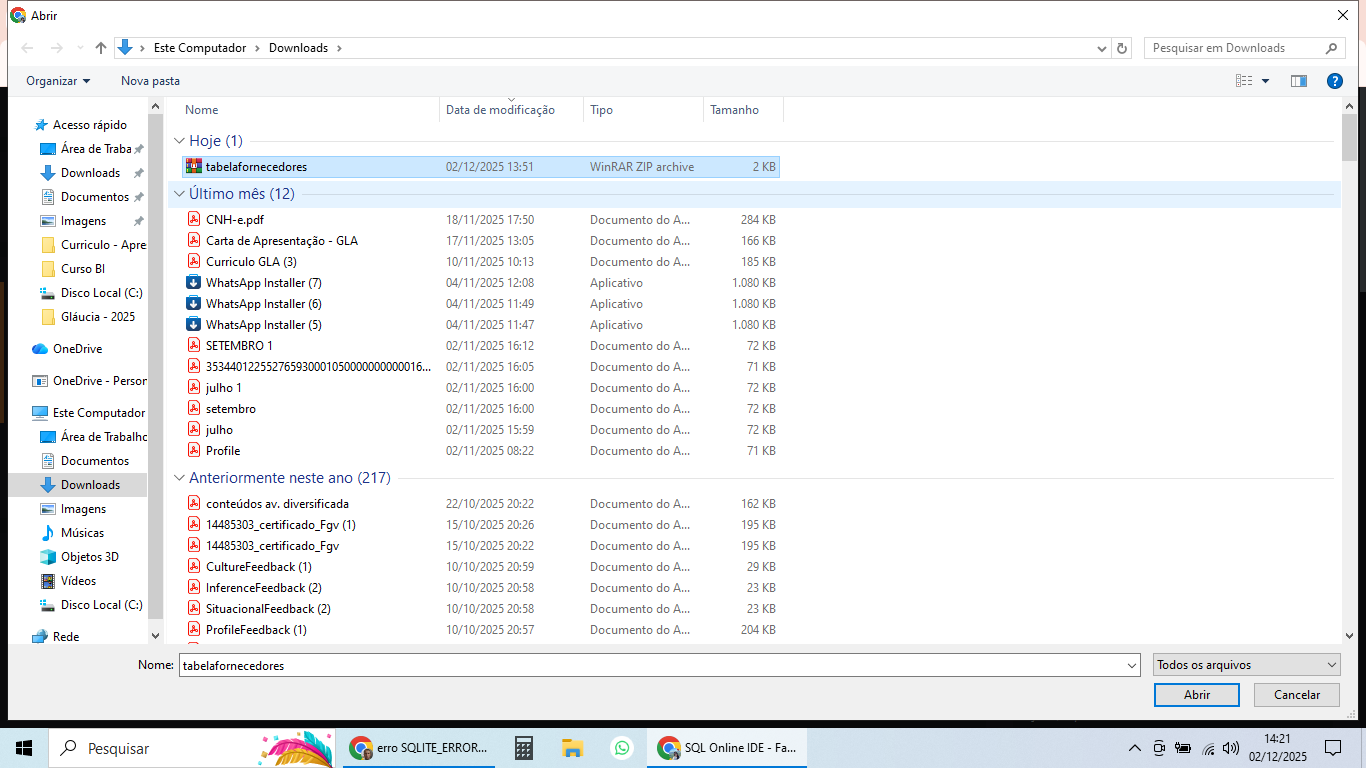This screenshot has width=1366, height=768.
Task: Select the Curriculo GLA (3) PDF icon
Action: tap(194, 261)
